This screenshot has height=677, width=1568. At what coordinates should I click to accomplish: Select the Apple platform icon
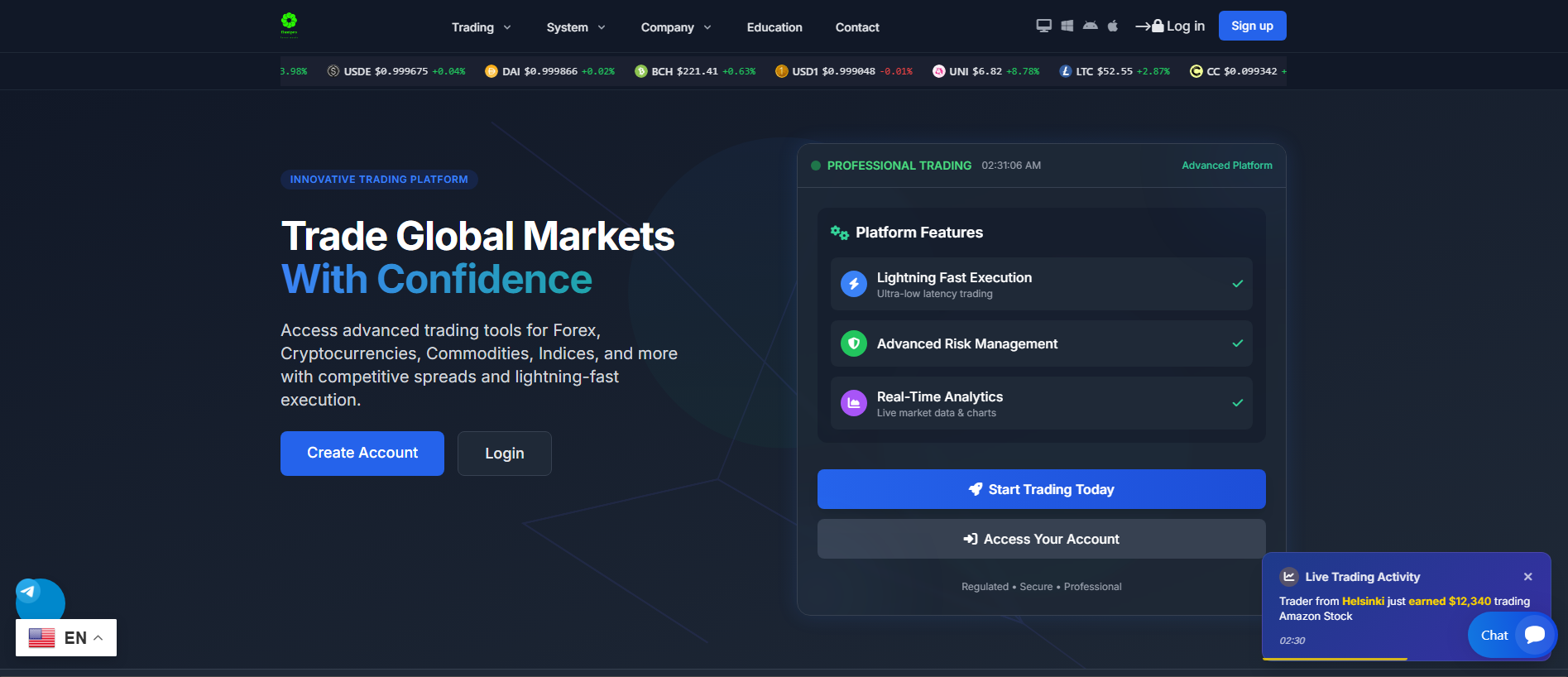tap(1113, 26)
